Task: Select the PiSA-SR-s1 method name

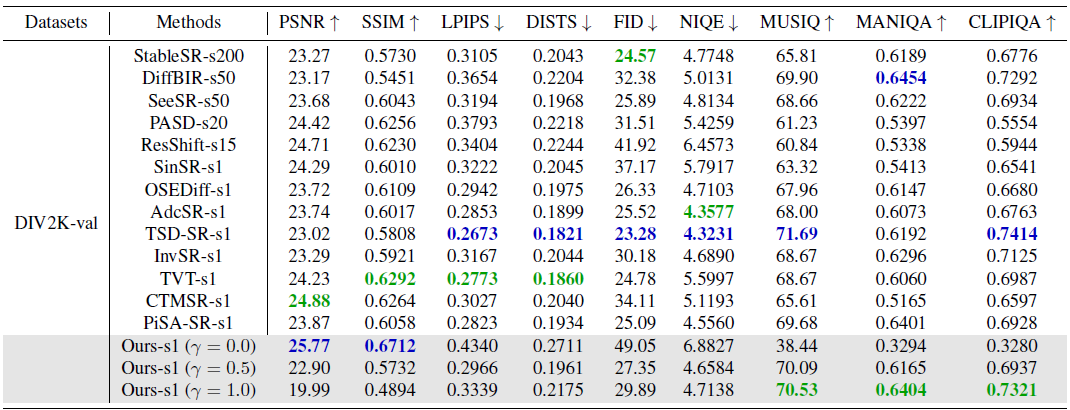Action: (x=189, y=323)
